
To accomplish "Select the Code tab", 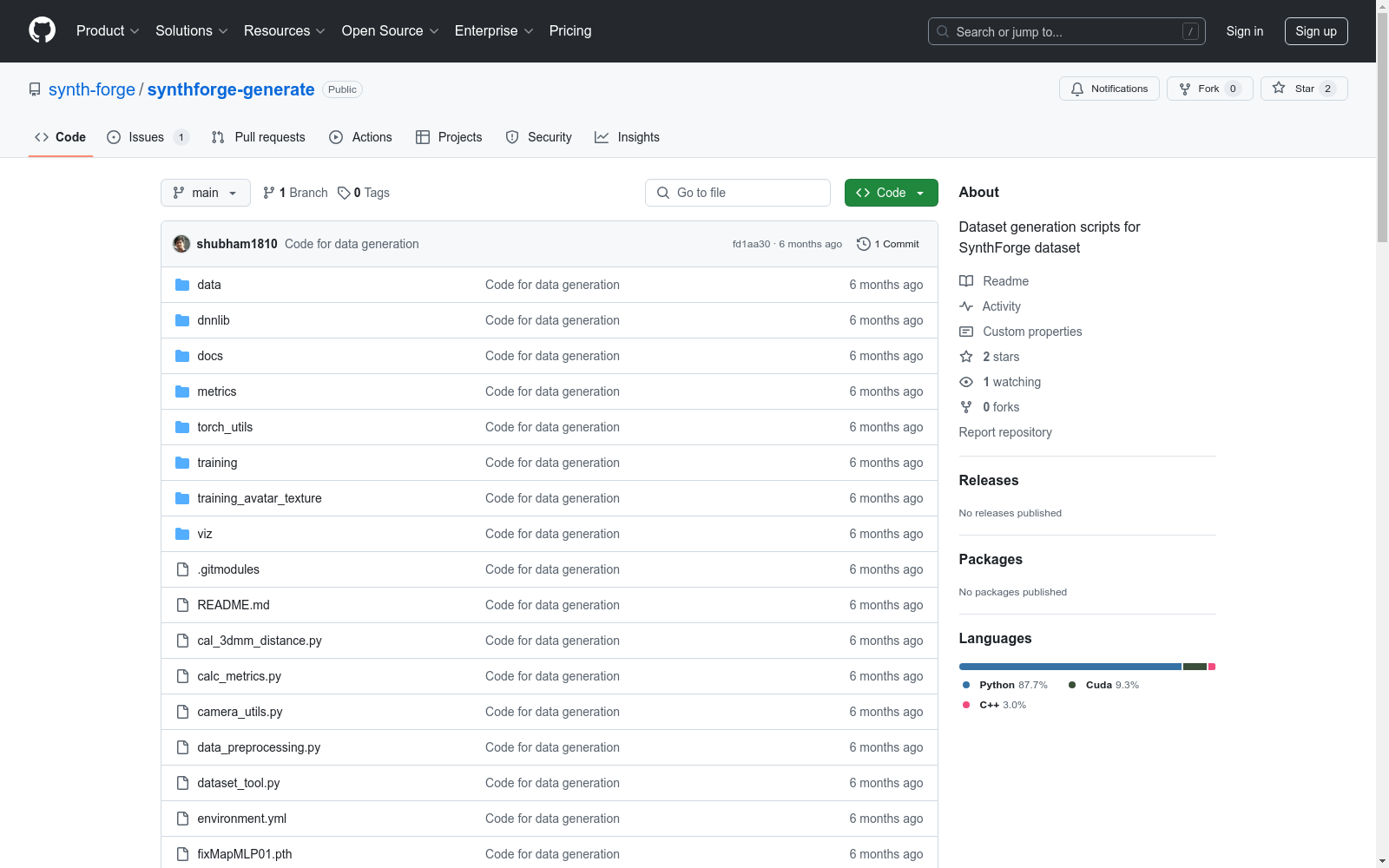I will (x=61, y=137).
